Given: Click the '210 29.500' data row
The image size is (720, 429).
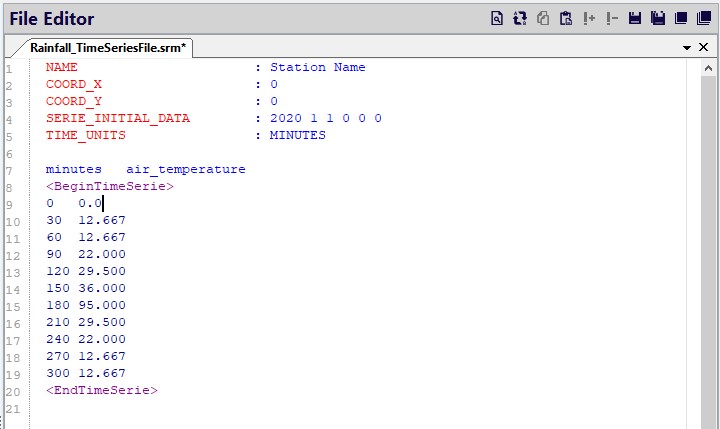Looking at the screenshot, I should [85, 322].
